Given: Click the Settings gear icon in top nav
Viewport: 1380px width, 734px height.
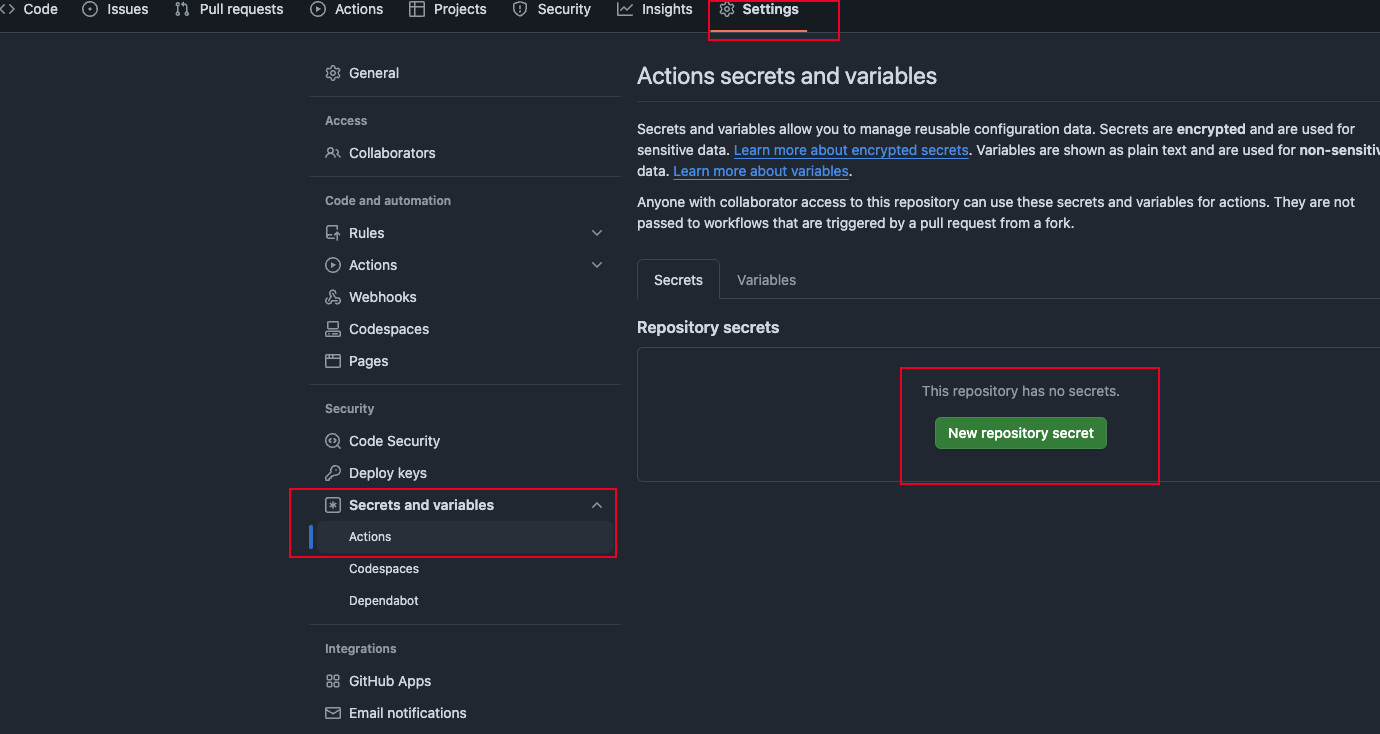Looking at the screenshot, I should (x=727, y=9).
